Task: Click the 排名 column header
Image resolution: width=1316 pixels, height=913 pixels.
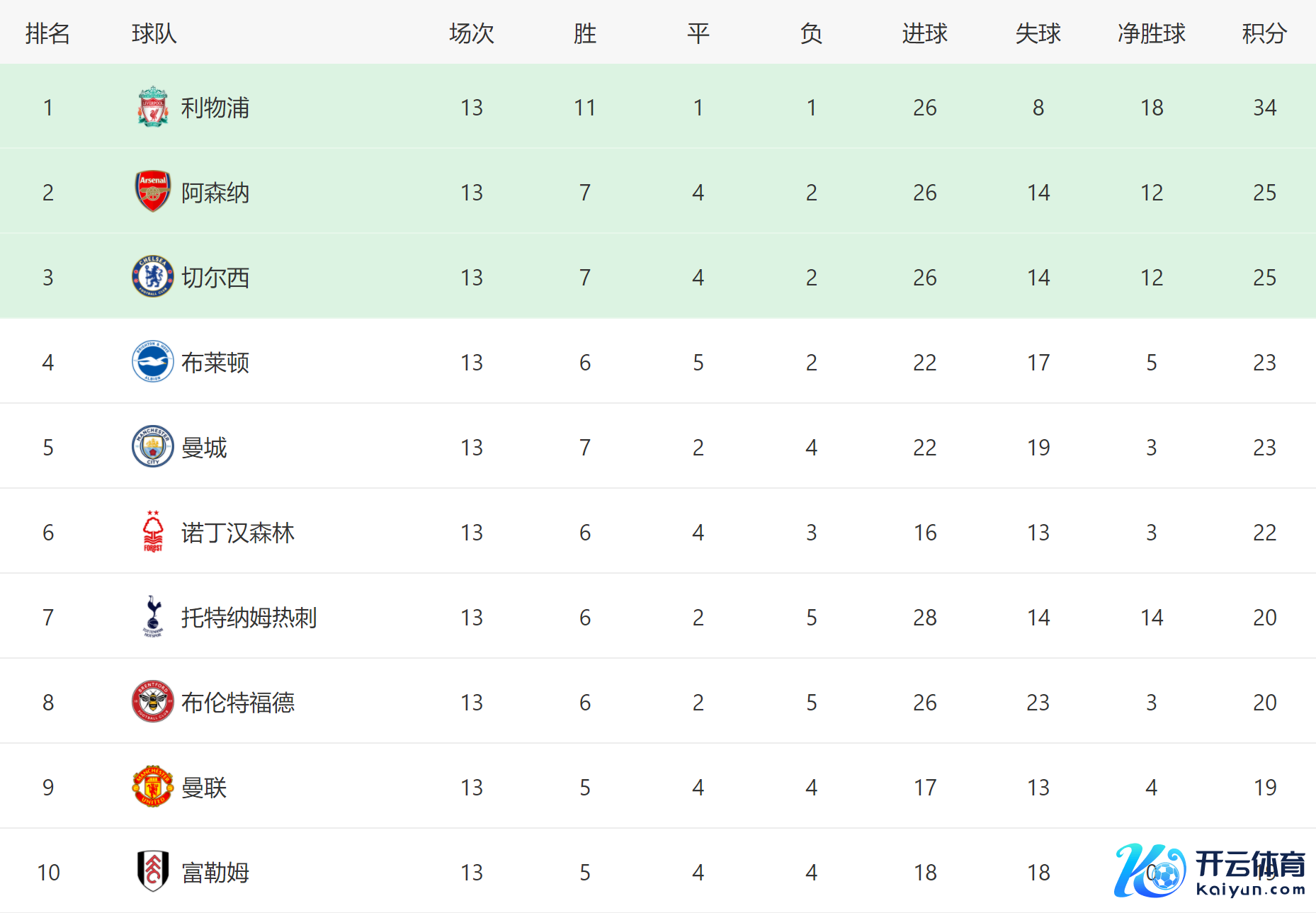Action: [47, 33]
